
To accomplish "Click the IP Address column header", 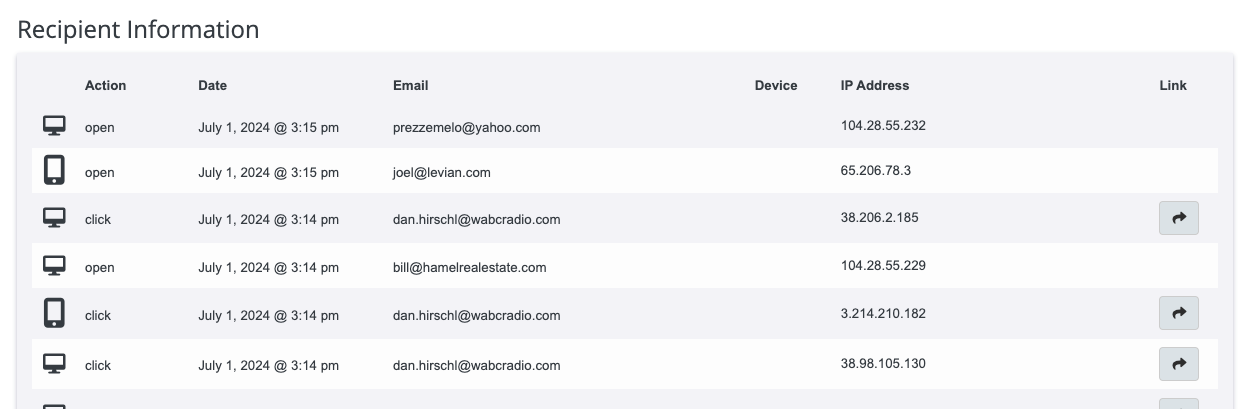I will coord(875,85).
